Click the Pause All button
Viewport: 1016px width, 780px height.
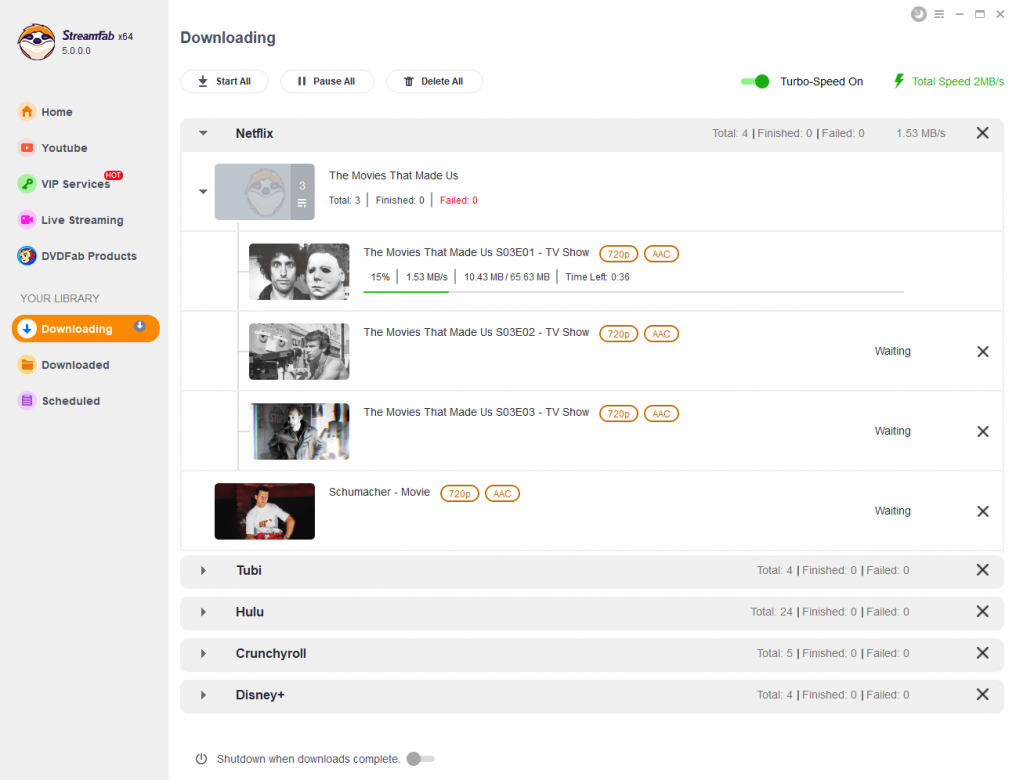pyautogui.click(x=327, y=81)
